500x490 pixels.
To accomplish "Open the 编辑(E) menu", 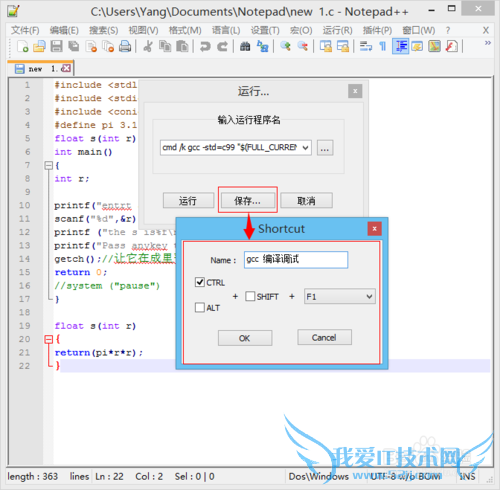I will coord(64,31).
